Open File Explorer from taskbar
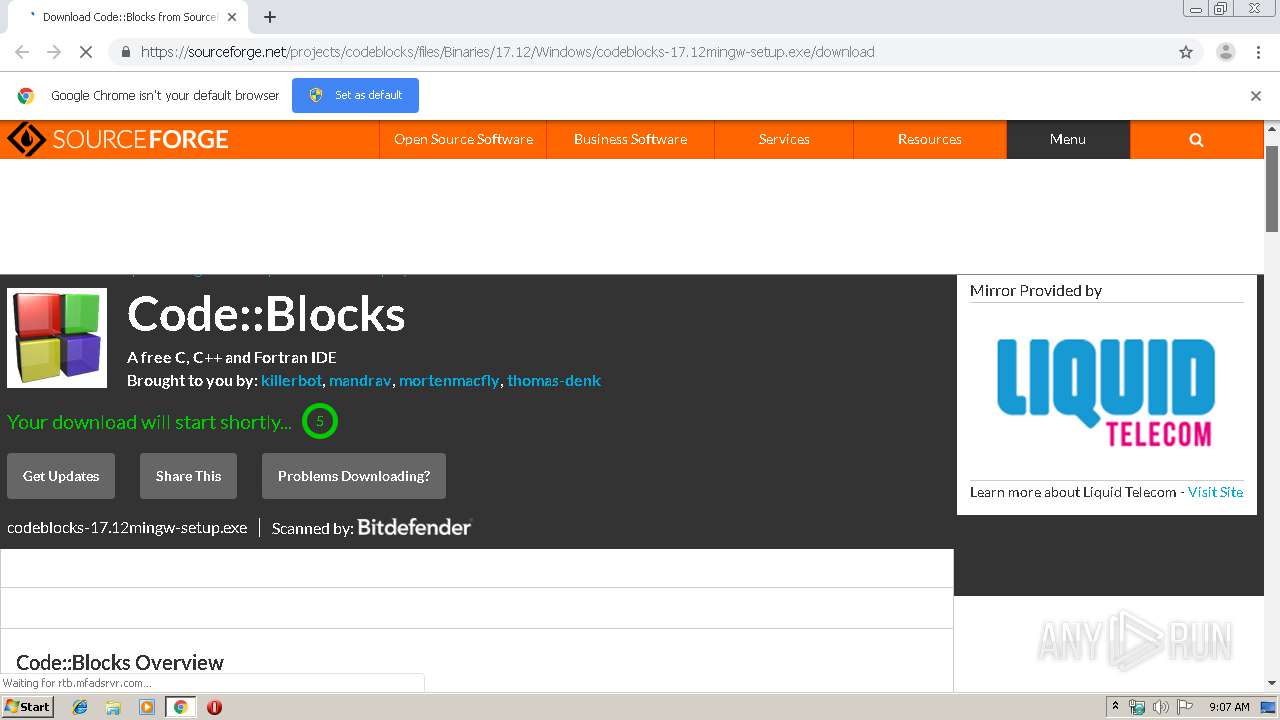Viewport: 1280px width, 720px height. pyautogui.click(x=113, y=707)
